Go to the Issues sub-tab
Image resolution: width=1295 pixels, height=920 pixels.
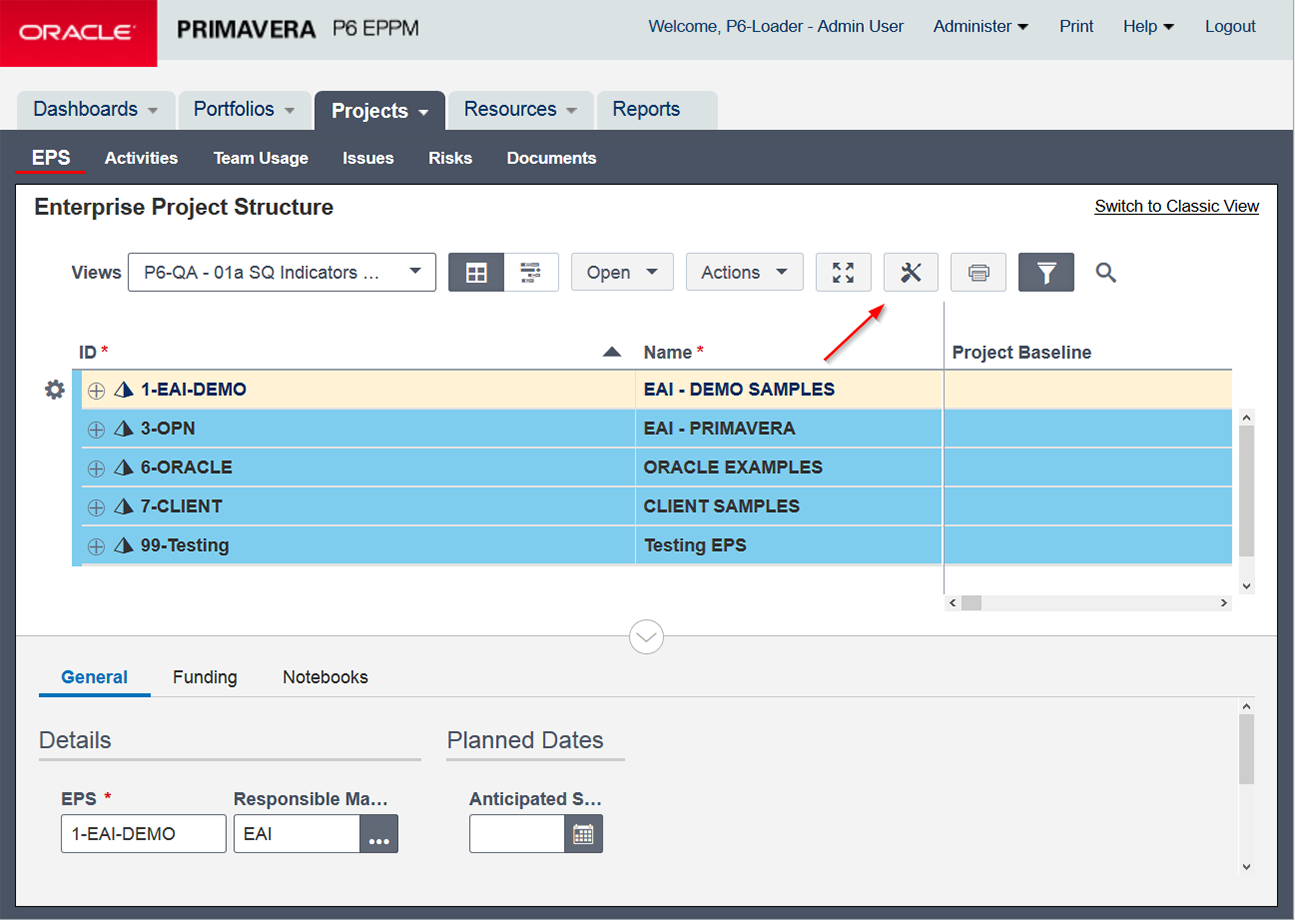pos(368,158)
